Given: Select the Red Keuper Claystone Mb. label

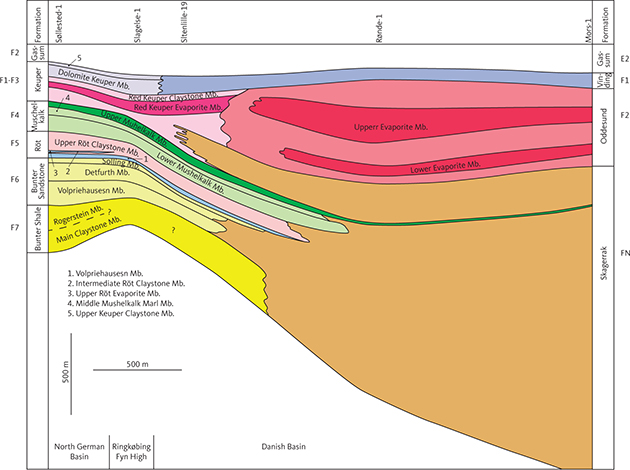Looking at the screenshot, I should [x=173, y=97].
